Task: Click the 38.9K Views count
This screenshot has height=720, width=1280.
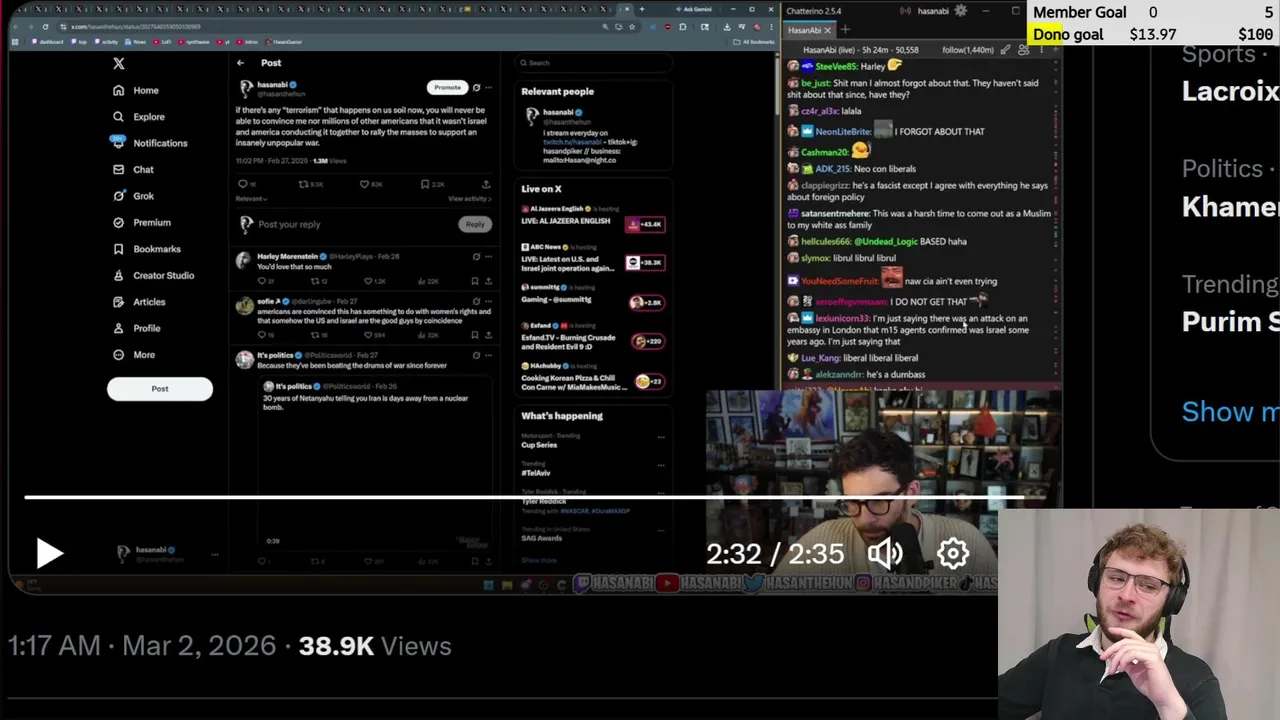Action: click(x=374, y=646)
